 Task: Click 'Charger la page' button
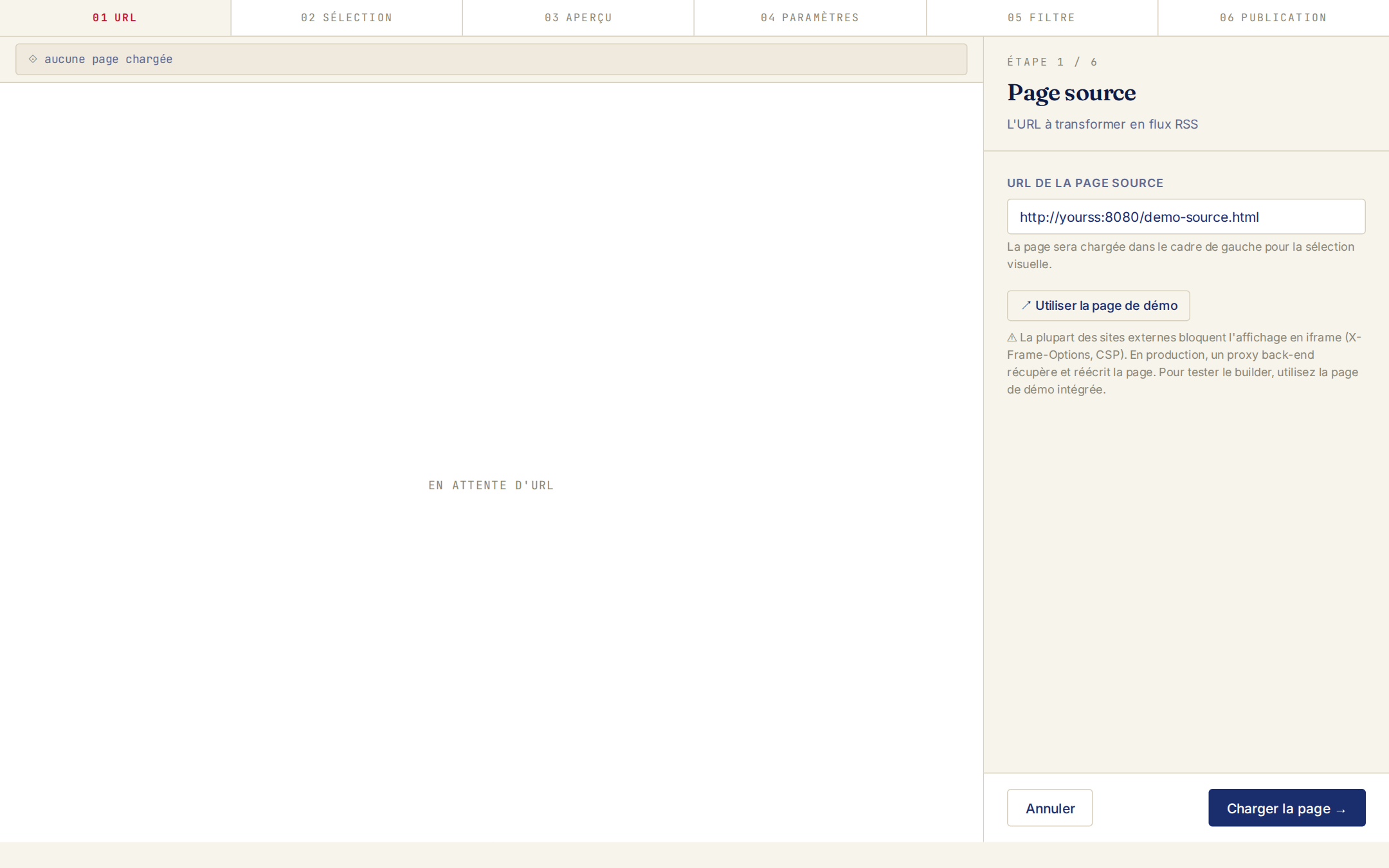[x=1287, y=808]
